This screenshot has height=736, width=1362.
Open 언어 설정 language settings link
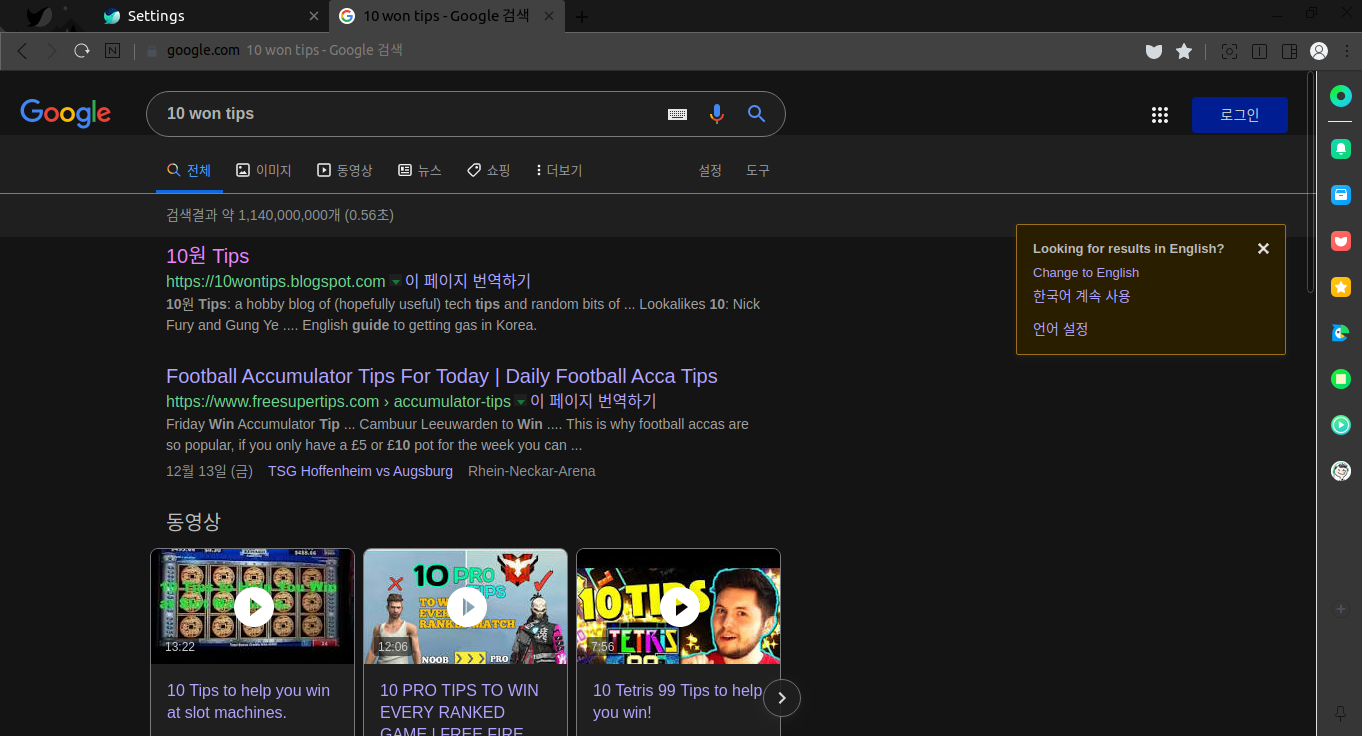[1060, 328]
